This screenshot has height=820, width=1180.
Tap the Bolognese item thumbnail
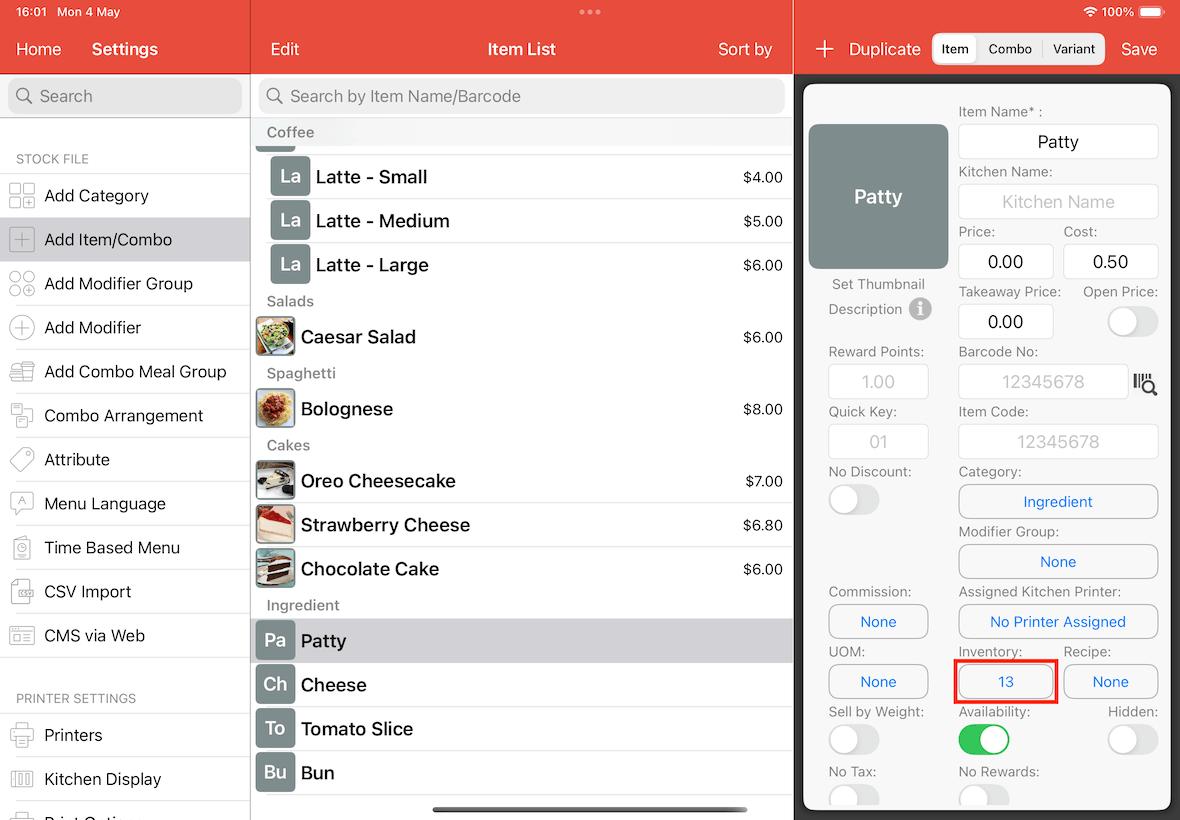point(275,408)
